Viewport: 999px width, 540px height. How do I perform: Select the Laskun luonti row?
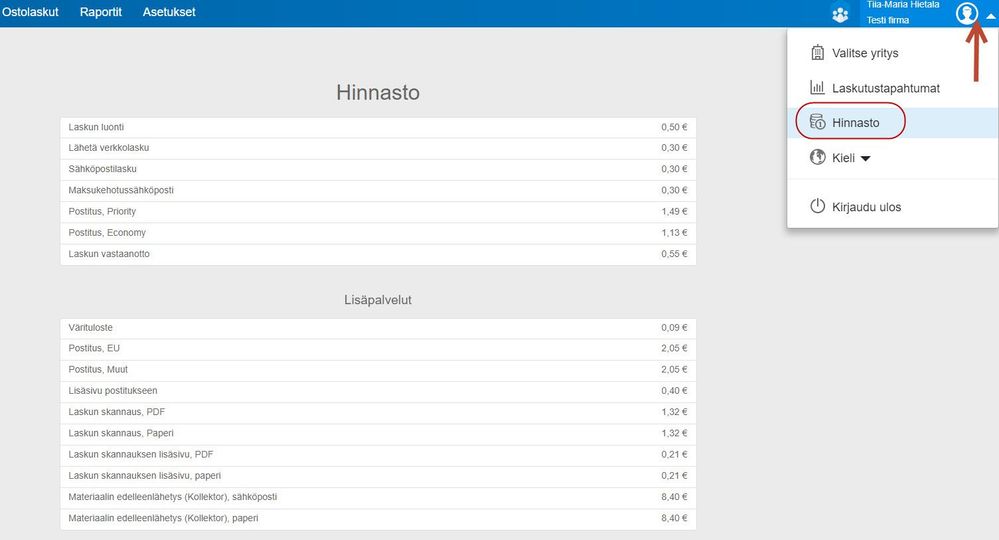pyautogui.click(x=378, y=127)
